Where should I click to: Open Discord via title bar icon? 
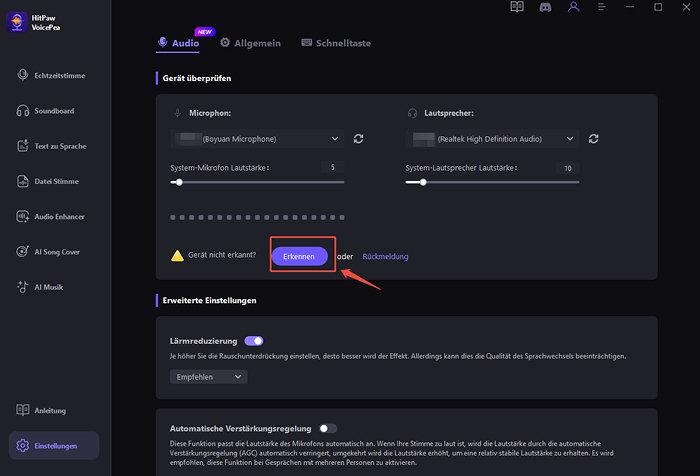click(x=545, y=7)
